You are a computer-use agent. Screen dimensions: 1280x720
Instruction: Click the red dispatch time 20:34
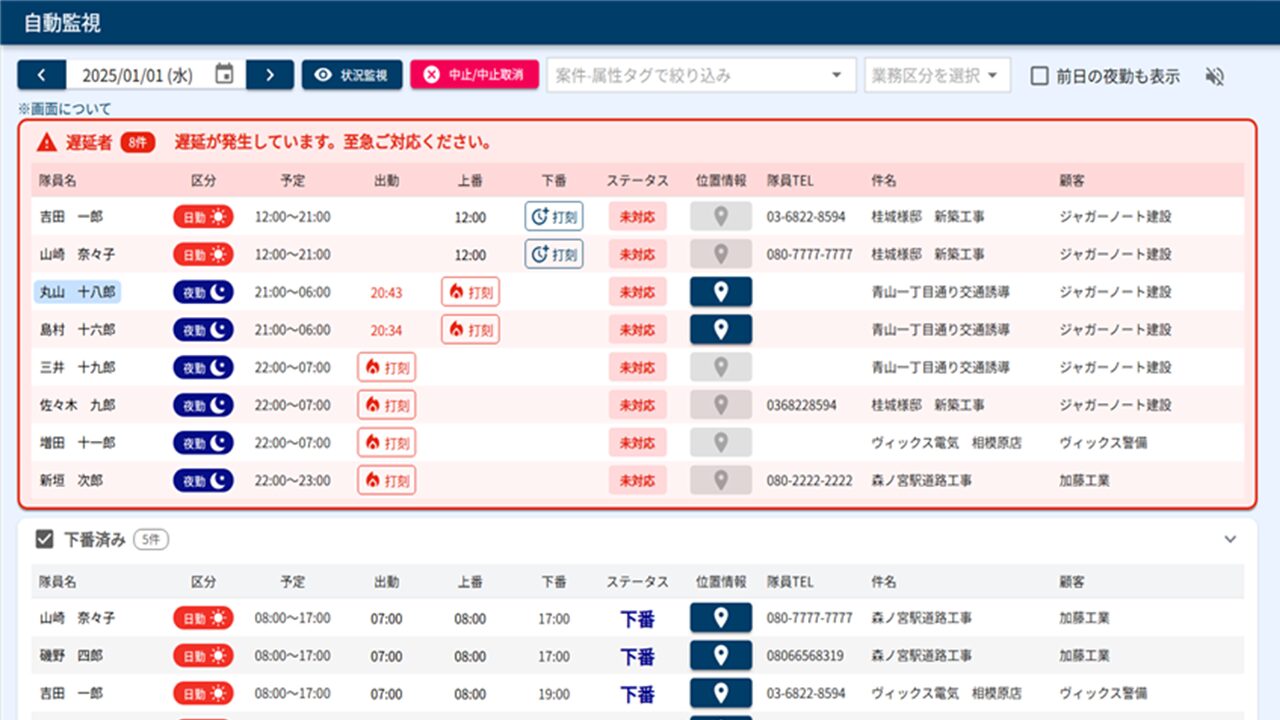pyautogui.click(x=386, y=330)
